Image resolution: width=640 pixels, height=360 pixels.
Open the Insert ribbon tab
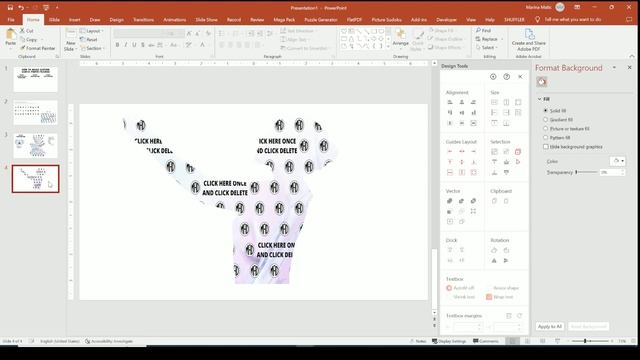pyautogui.click(x=74, y=20)
